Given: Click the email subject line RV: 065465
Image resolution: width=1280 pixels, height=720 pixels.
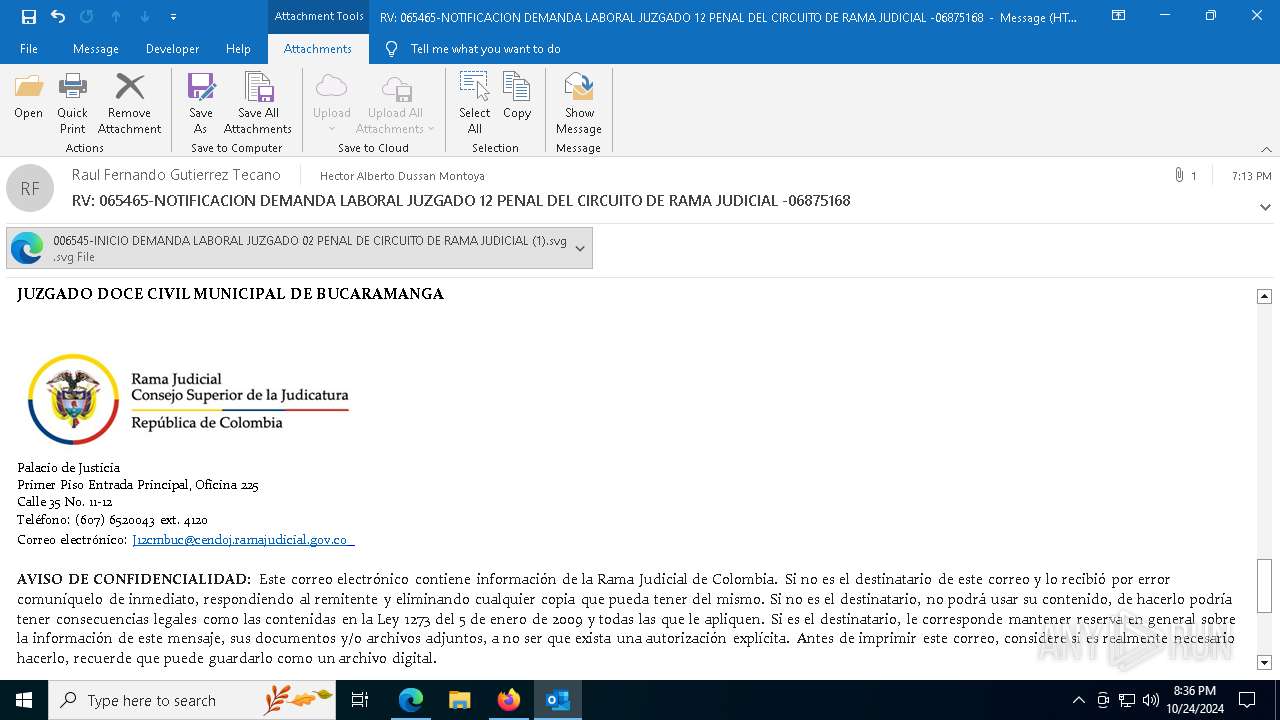Looking at the screenshot, I should [461, 201].
